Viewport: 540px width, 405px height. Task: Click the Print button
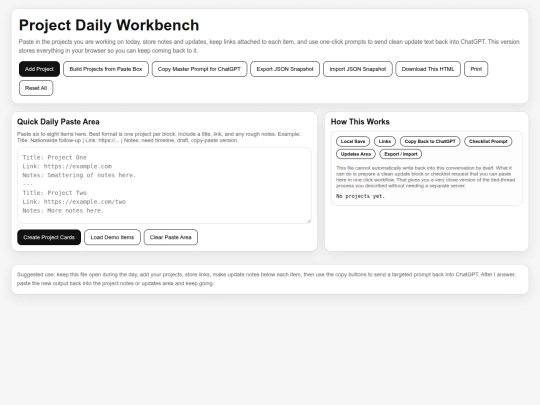476,69
